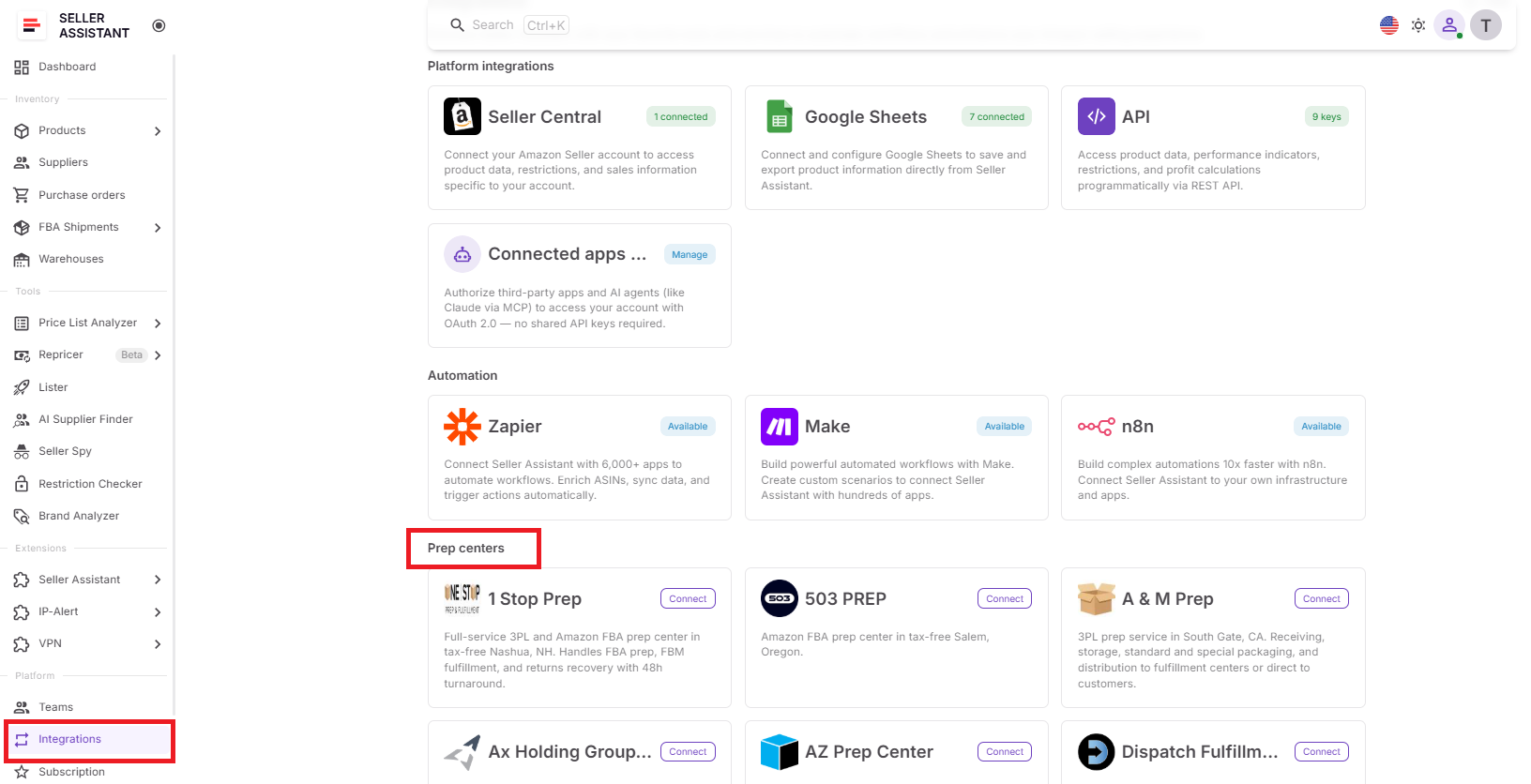Click the US flag language icon
The width and height of the screenshot is (1531, 784).
1389,25
